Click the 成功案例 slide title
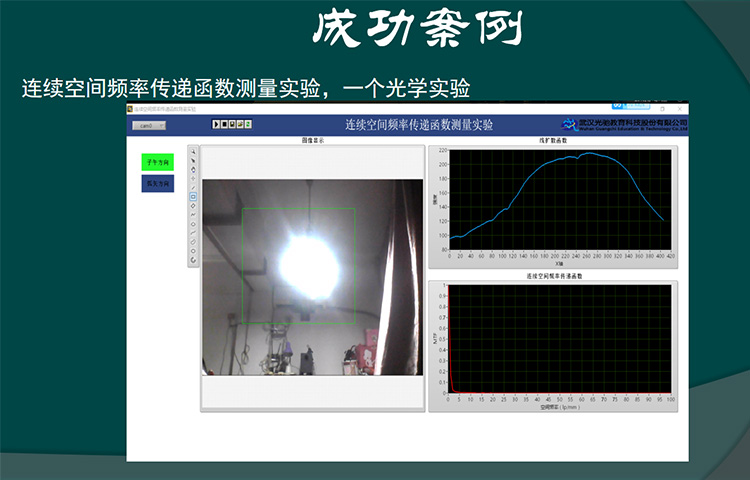The image size is (750, 480). 418,29
